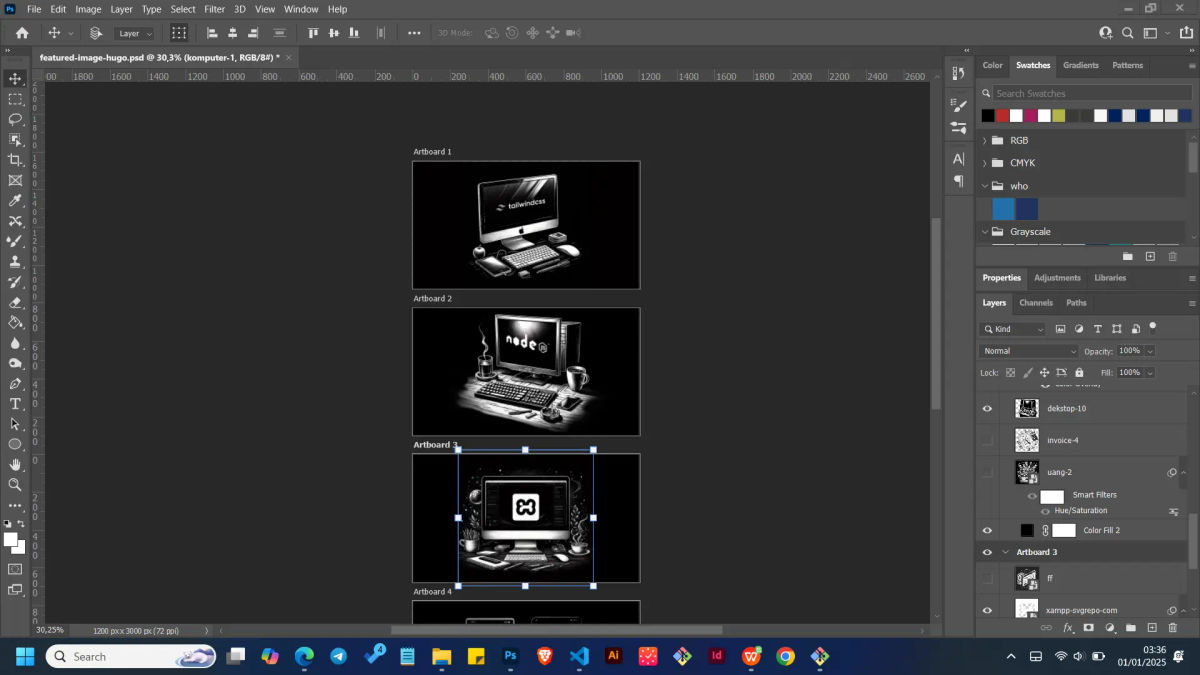
Task: Create a new layer in Layers panel
Action: pos(1152,628)
